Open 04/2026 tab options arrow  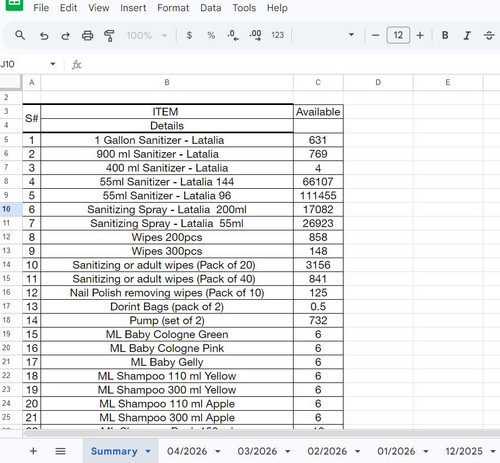point(218,451)
